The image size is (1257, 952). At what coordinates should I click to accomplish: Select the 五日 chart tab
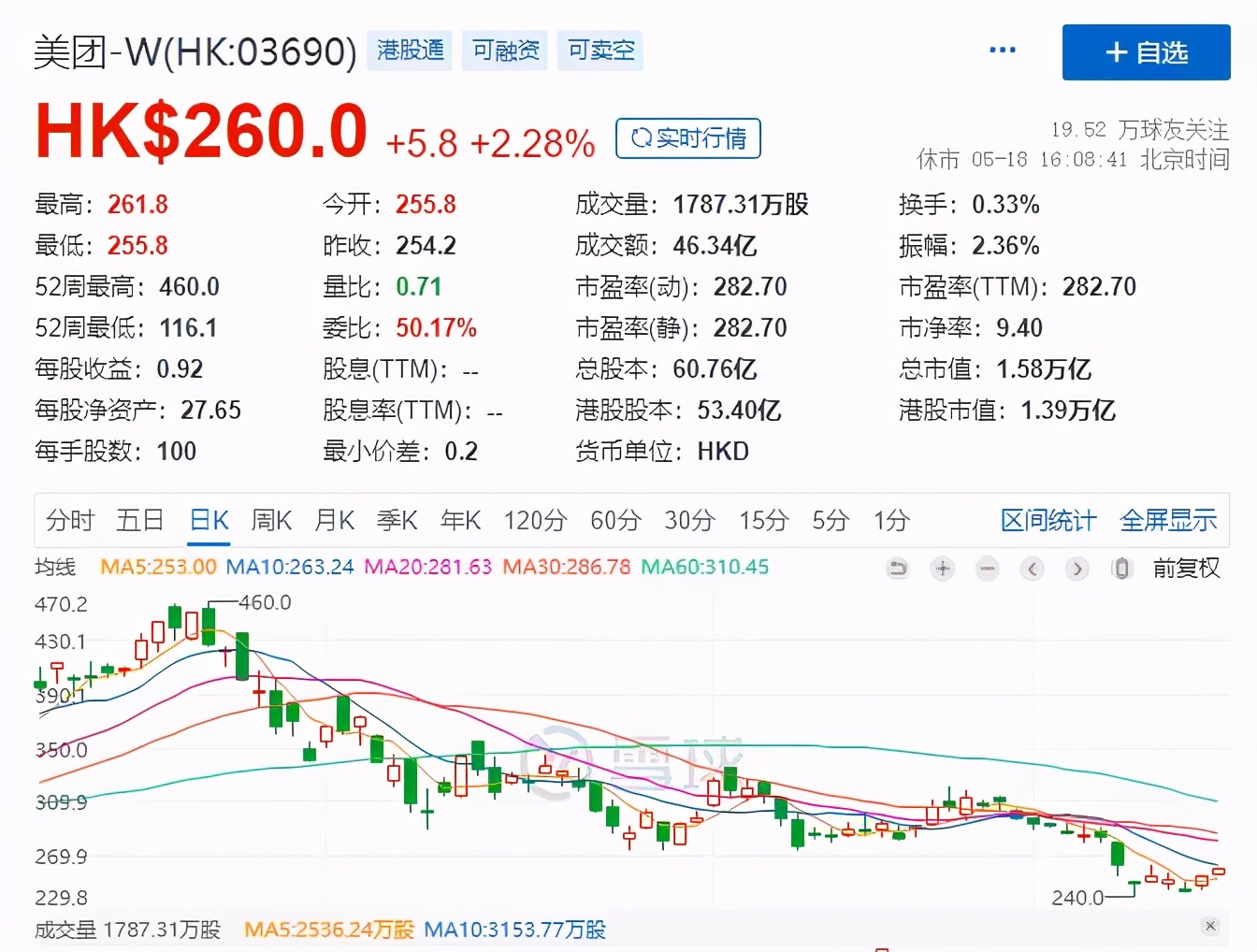pyautogui.click(x=140, y=520)
